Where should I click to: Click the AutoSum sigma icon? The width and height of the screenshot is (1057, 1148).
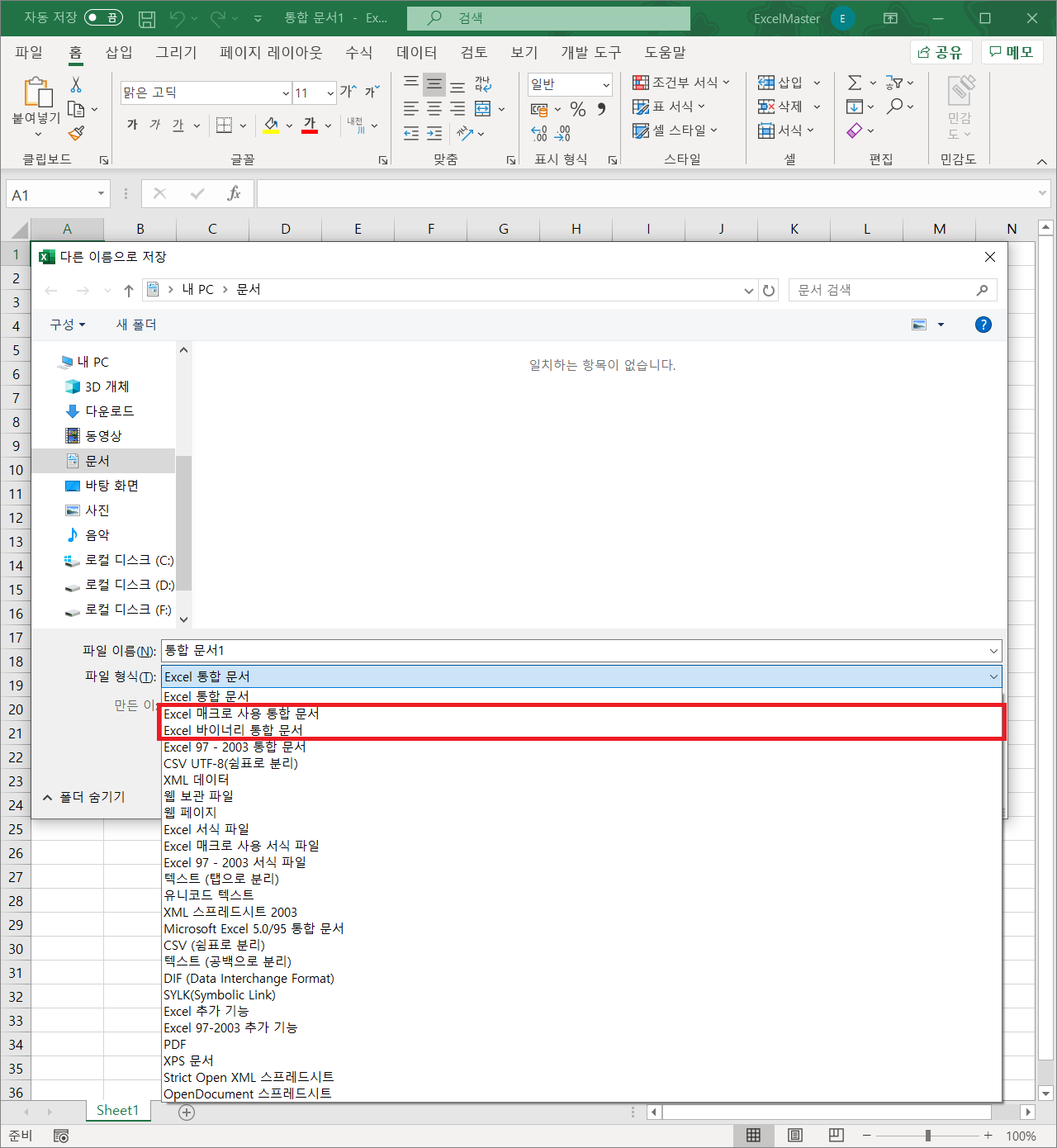tap(855, 83)
